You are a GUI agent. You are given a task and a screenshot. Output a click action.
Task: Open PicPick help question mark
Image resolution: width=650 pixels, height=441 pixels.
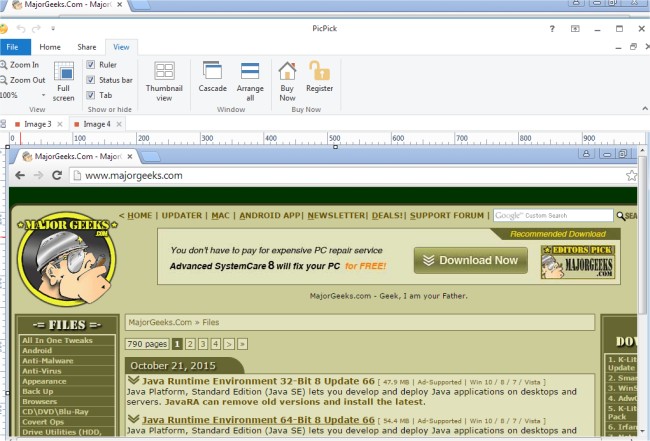pos(552,29)
